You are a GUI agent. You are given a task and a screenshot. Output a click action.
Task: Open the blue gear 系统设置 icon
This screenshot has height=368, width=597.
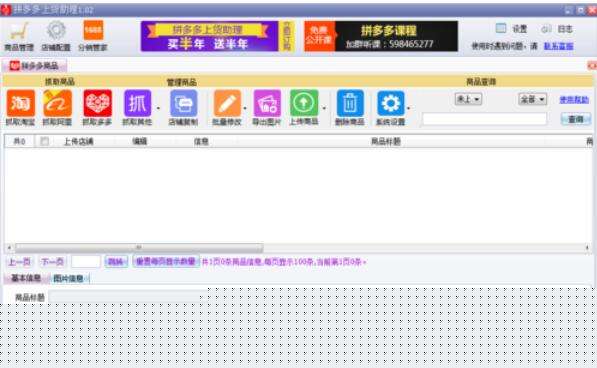point(391,103)
